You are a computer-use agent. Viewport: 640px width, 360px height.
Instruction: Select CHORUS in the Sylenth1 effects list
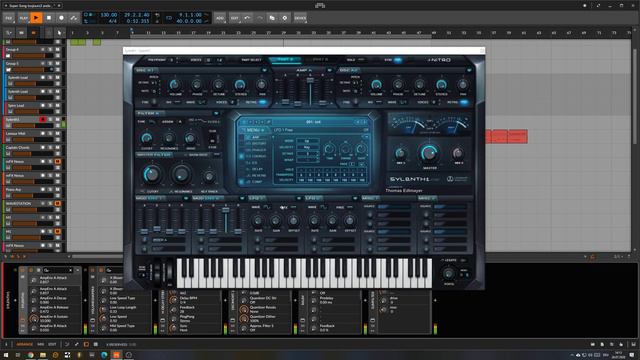coord(259,156)
